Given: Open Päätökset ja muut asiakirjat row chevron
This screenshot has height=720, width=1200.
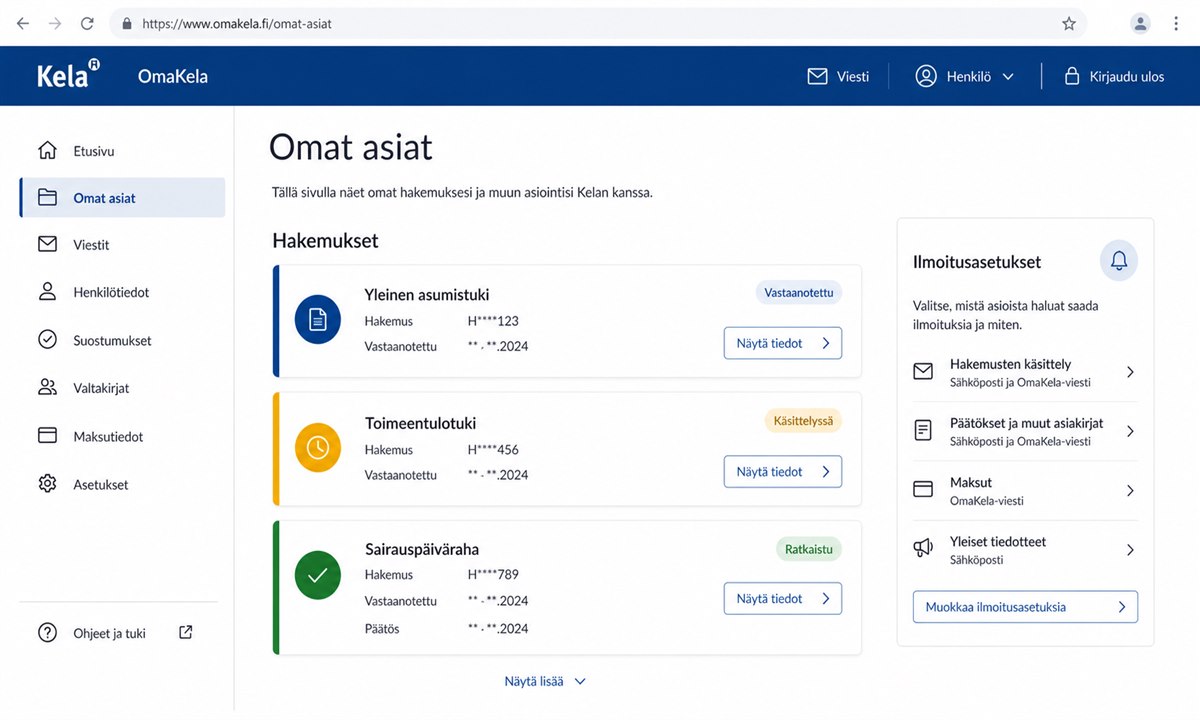Looking at the screenshot, I should [1130, 431].
